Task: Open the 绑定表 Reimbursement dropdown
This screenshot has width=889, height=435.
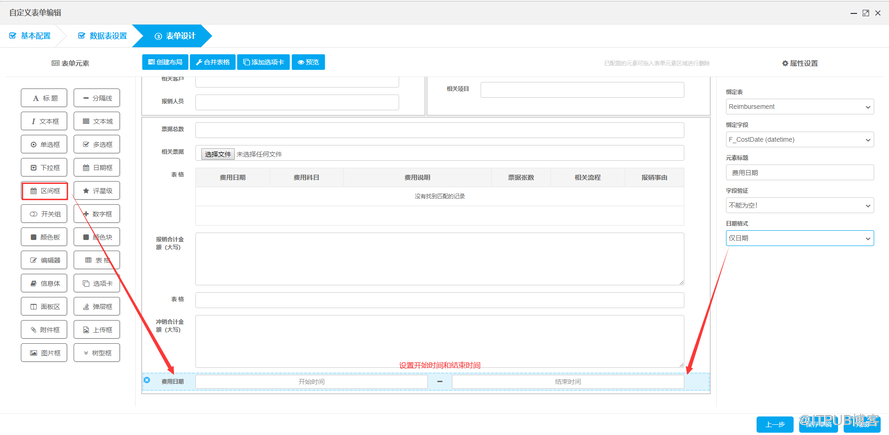Action: coord(799,106)
